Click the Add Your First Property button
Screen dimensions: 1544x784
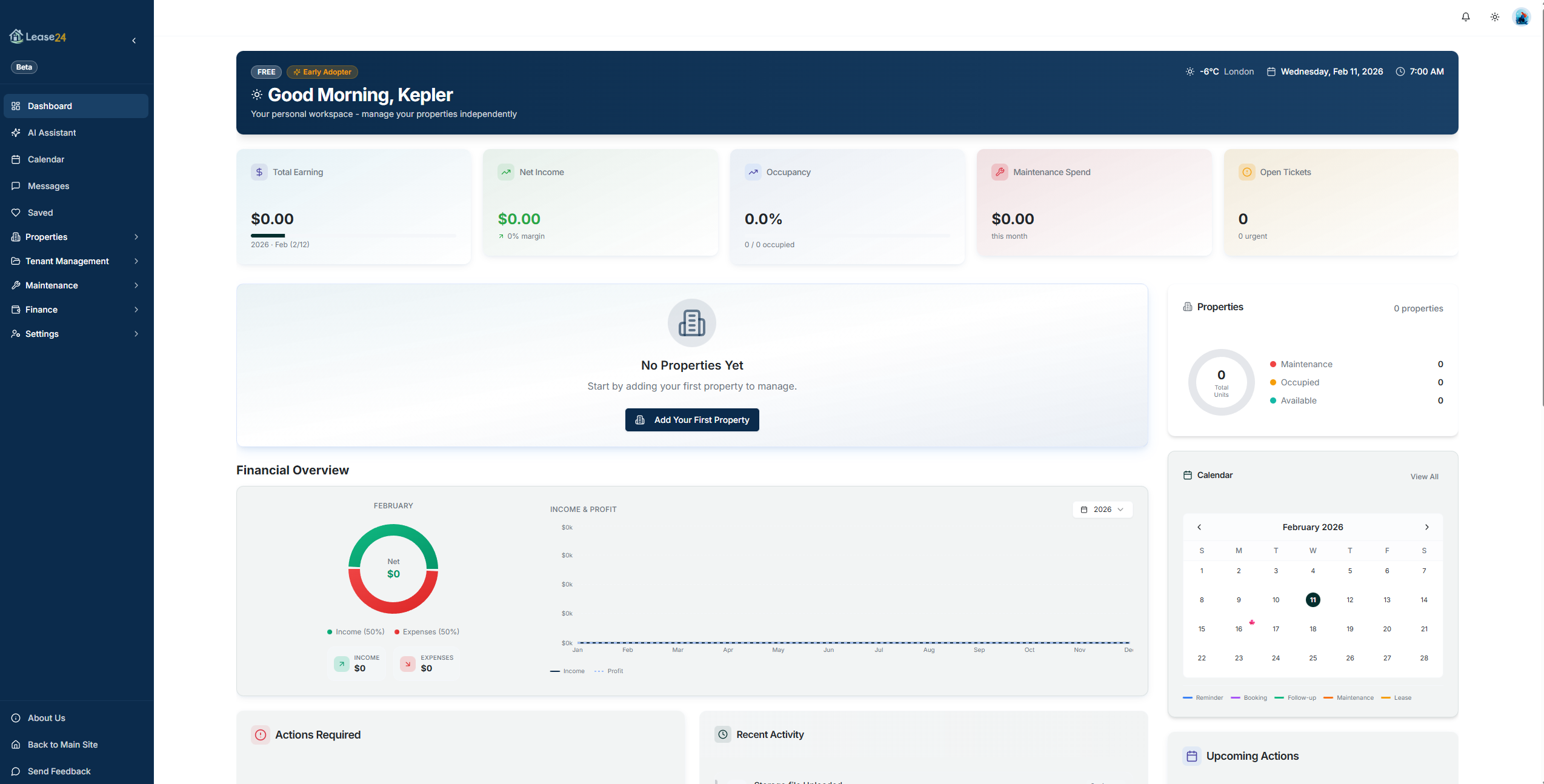click(x=691, y=419)
